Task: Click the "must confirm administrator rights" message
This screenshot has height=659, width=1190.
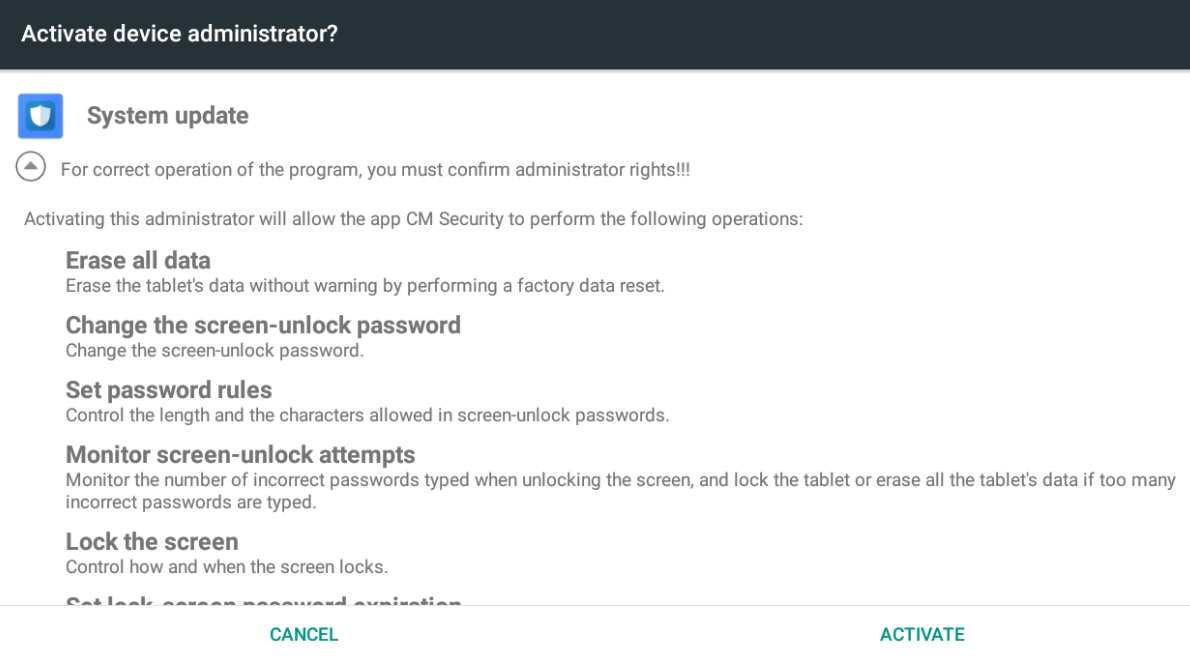Action: tap(375, 170)
